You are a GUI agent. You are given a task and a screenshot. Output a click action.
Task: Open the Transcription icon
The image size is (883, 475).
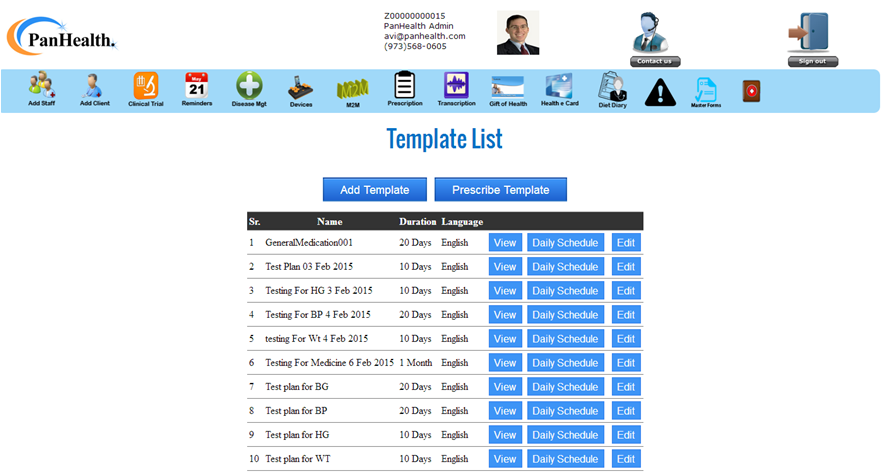456,87
